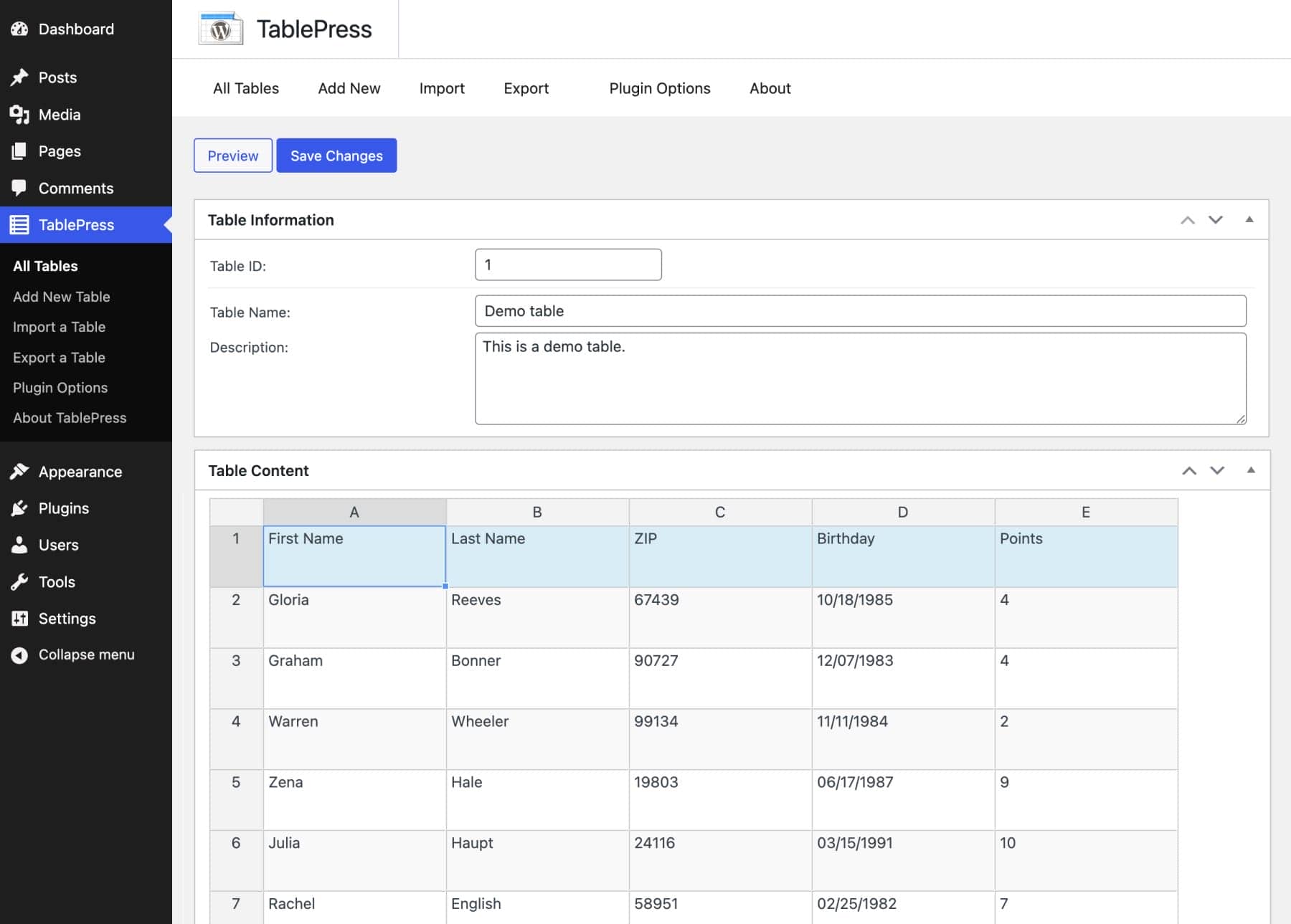Open Comments via the speech bubble icon

pyautogui.click(x=21, y=188)
